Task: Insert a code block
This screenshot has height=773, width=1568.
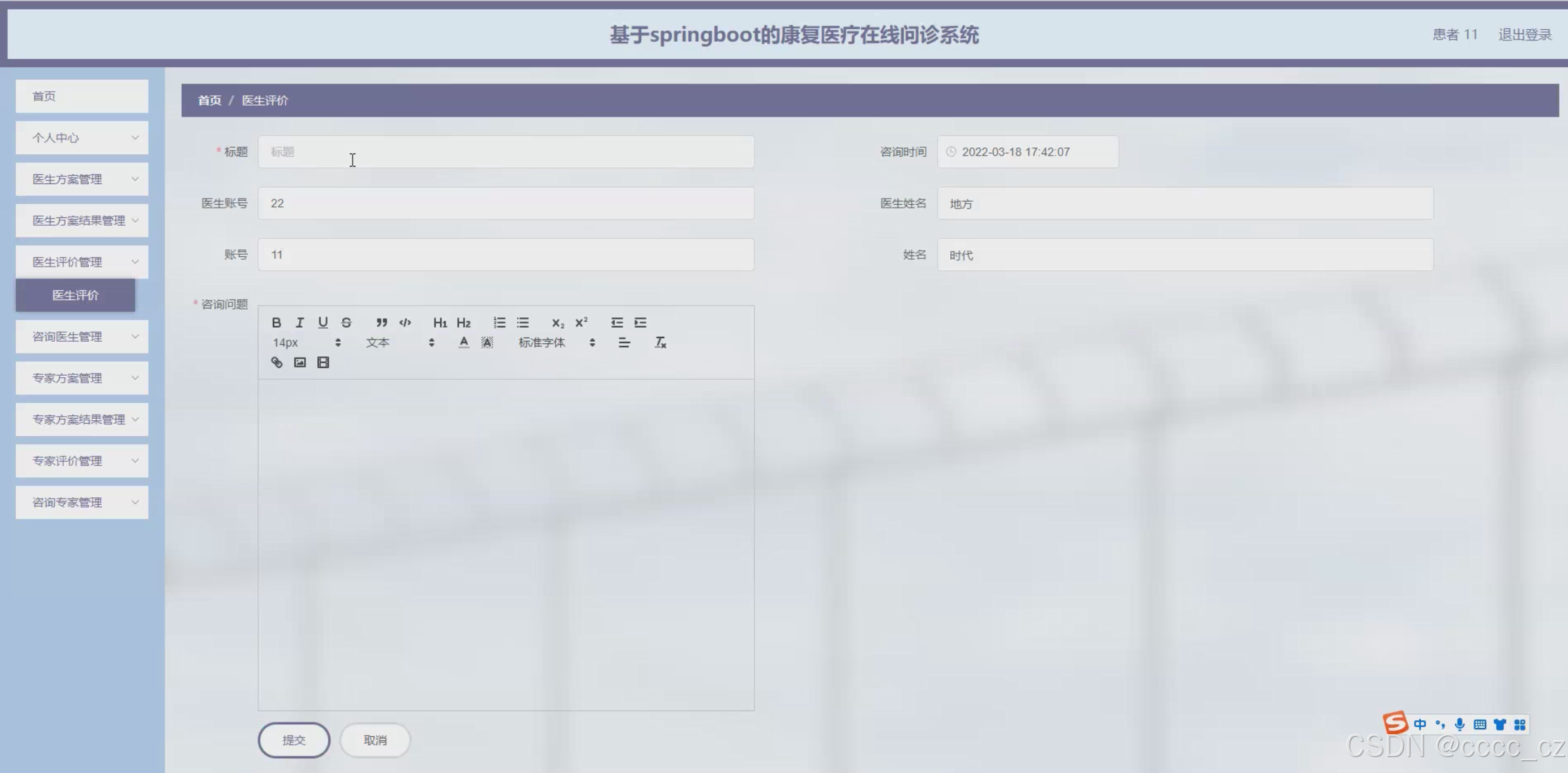Action: coord(405,322)
